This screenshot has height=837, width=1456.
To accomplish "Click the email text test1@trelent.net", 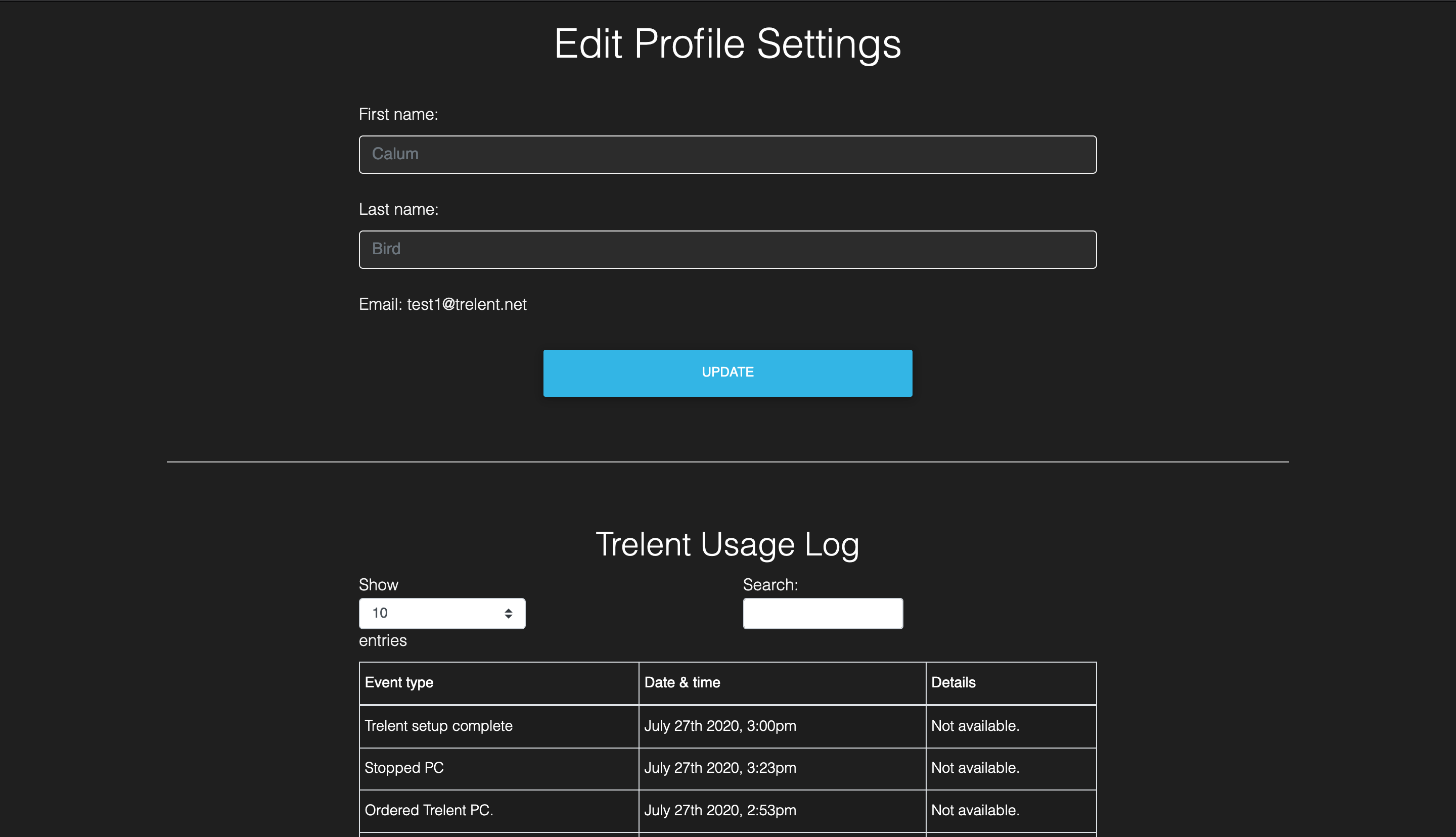I will click(467, 305).
